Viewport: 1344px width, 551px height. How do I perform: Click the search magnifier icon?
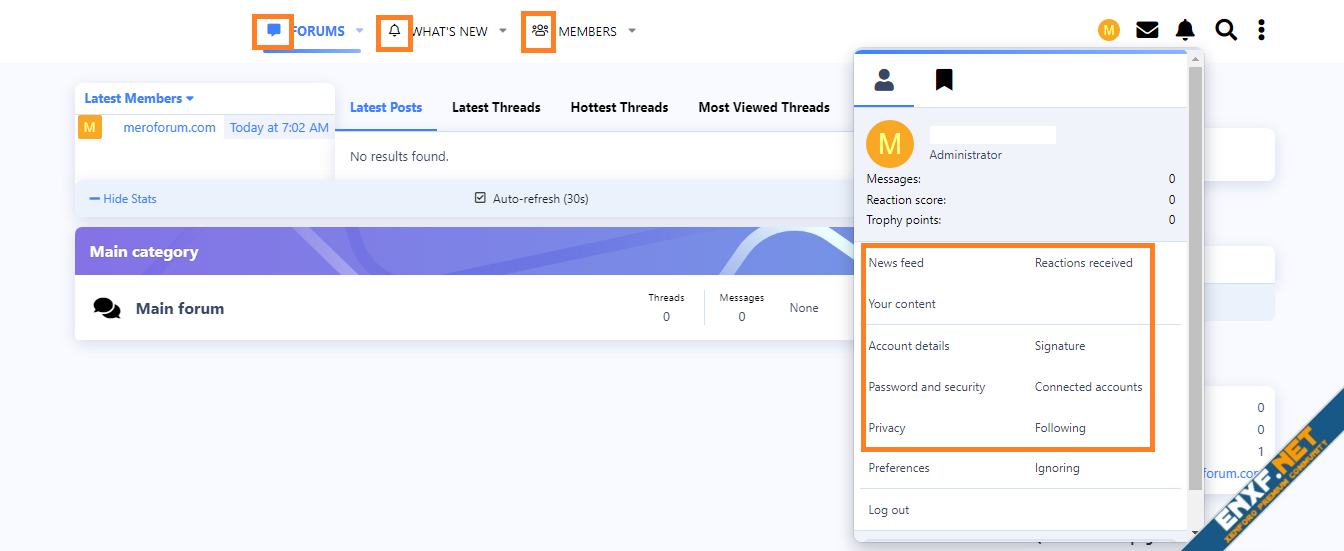1225,30
